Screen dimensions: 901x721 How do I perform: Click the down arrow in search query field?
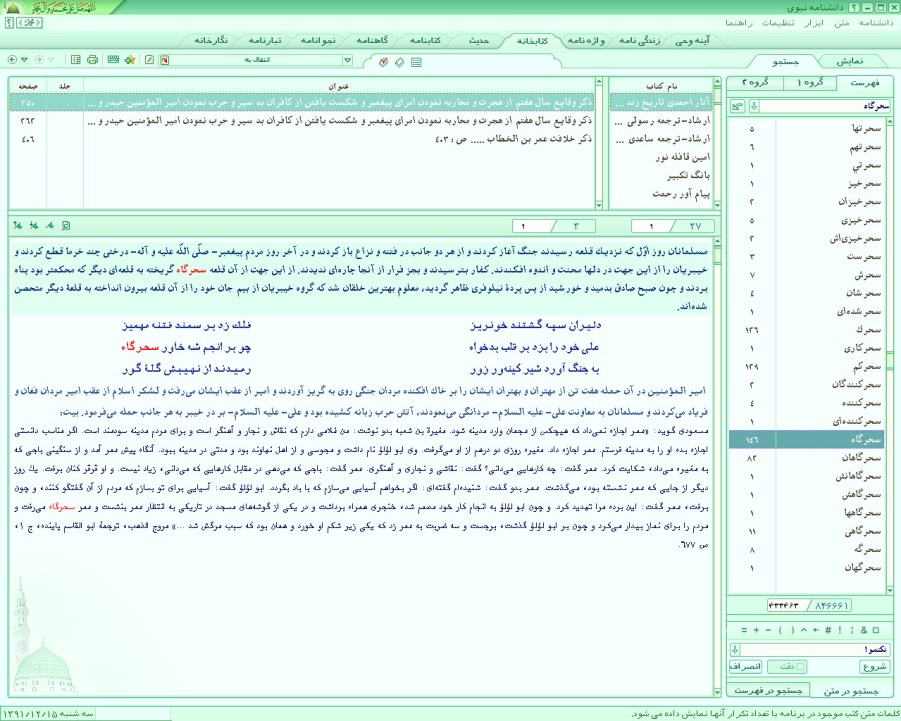tap(735, 650)
